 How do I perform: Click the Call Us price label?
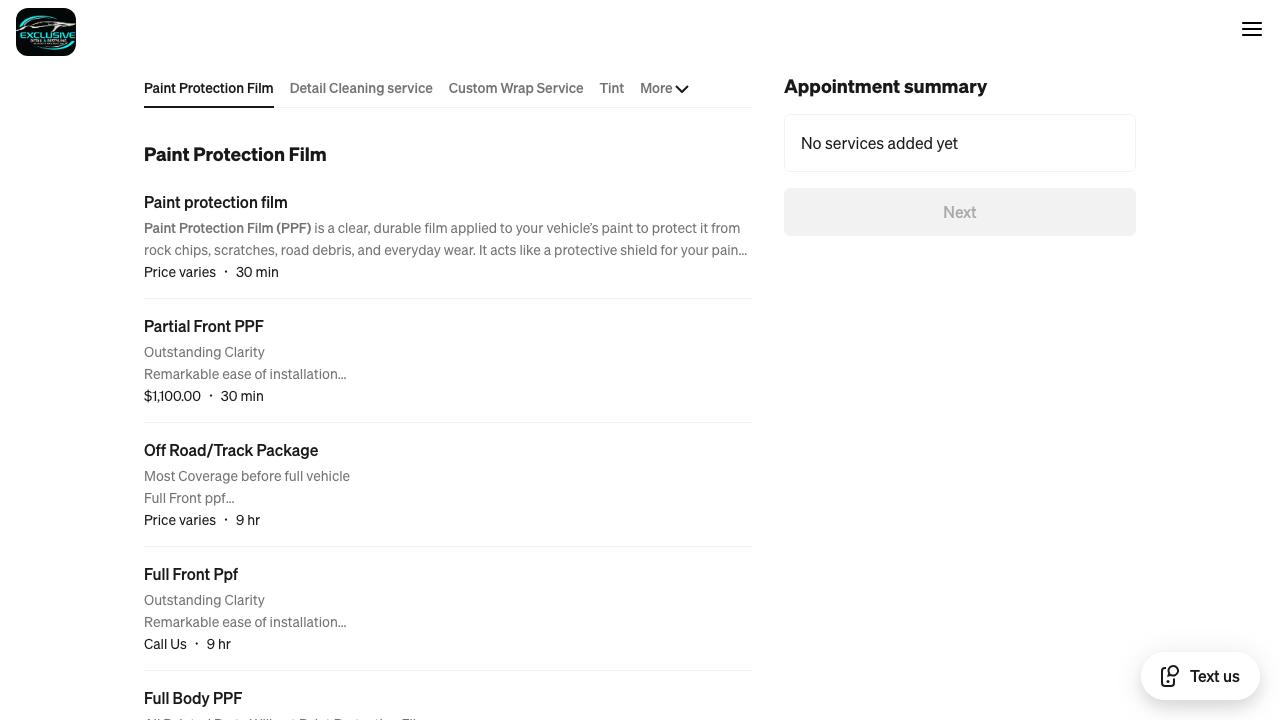coord(165,644)
